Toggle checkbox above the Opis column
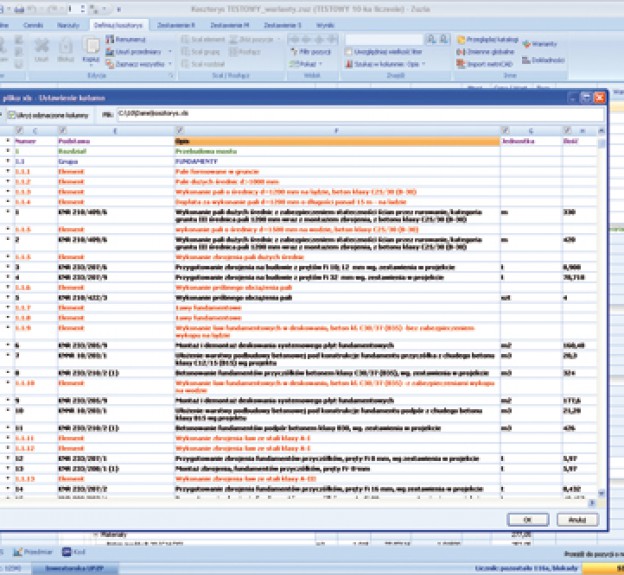The width and height of the screenshot is (624, 575). click(x=180, y=130)
